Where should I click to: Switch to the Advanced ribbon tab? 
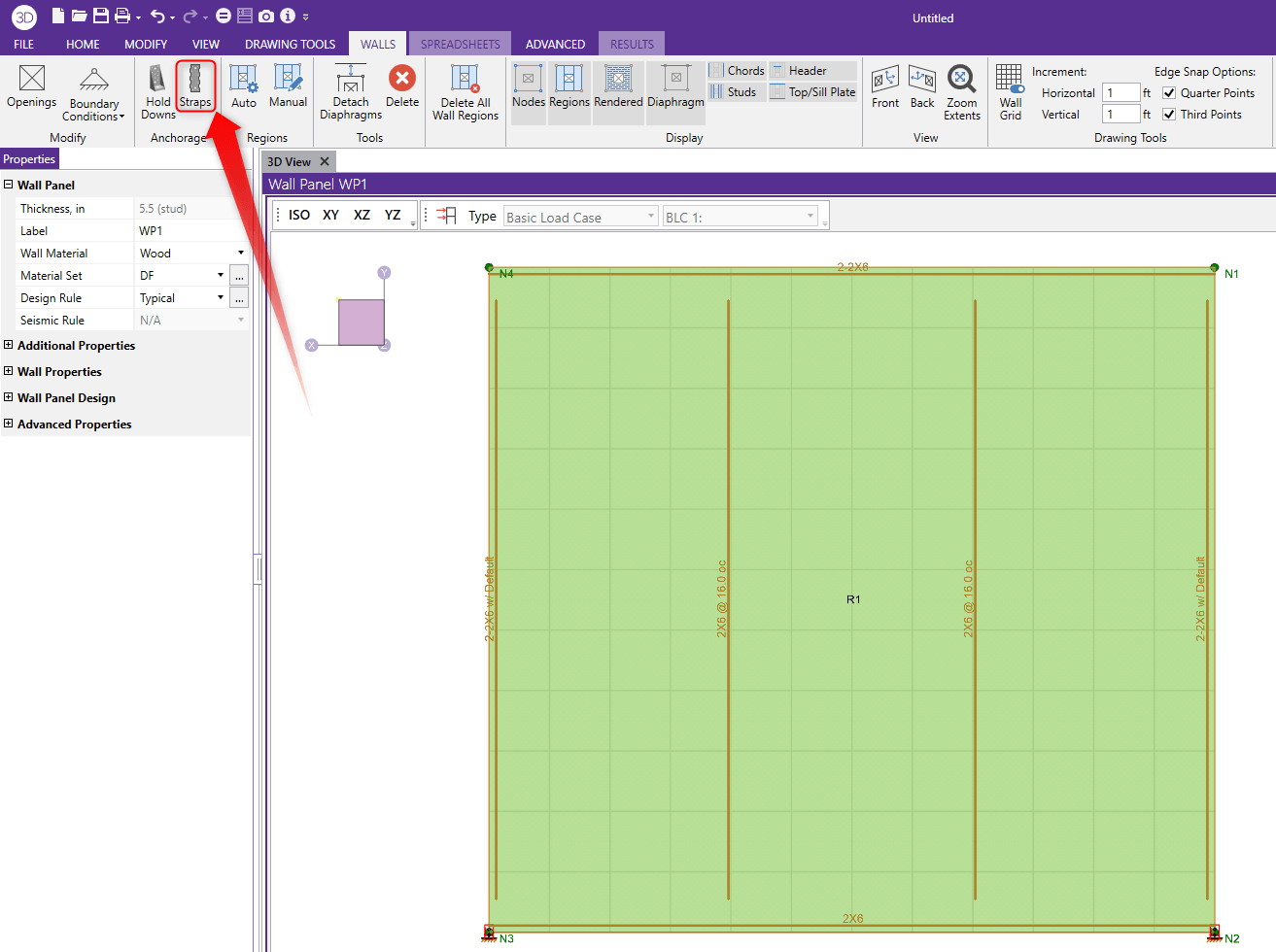[x=555, y=44]
